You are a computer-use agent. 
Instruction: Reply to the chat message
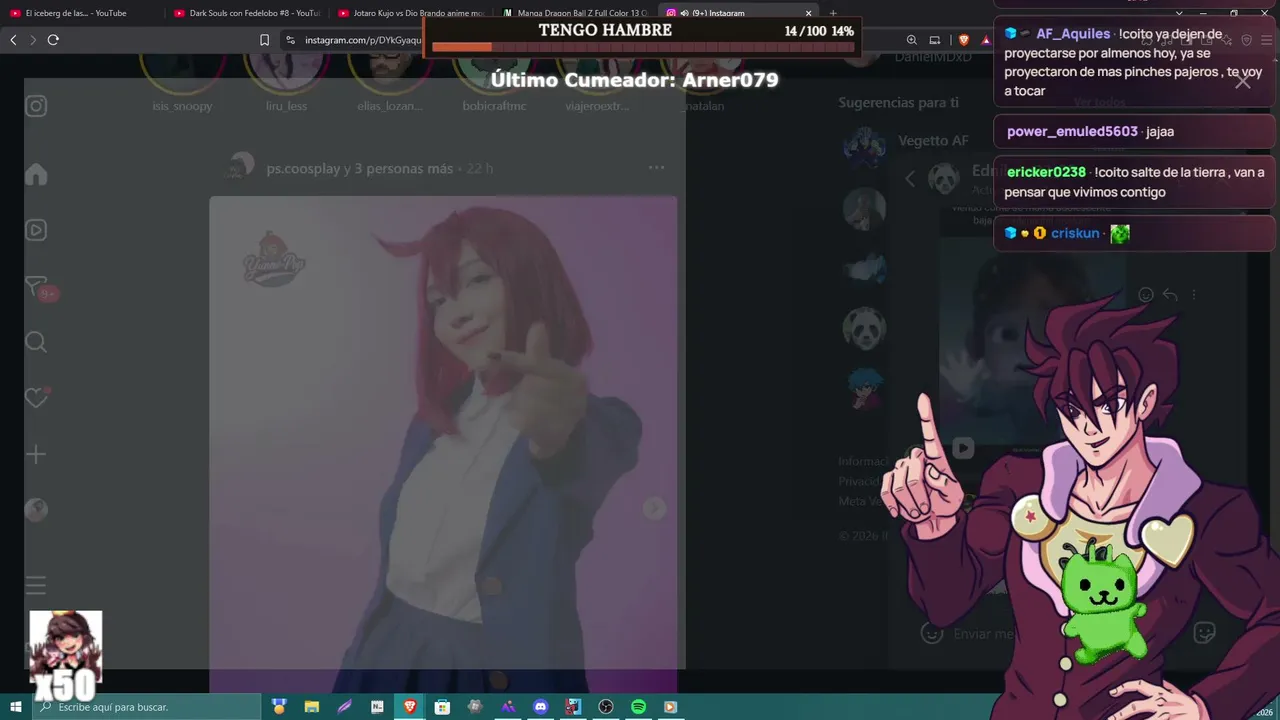(1169, 294)
